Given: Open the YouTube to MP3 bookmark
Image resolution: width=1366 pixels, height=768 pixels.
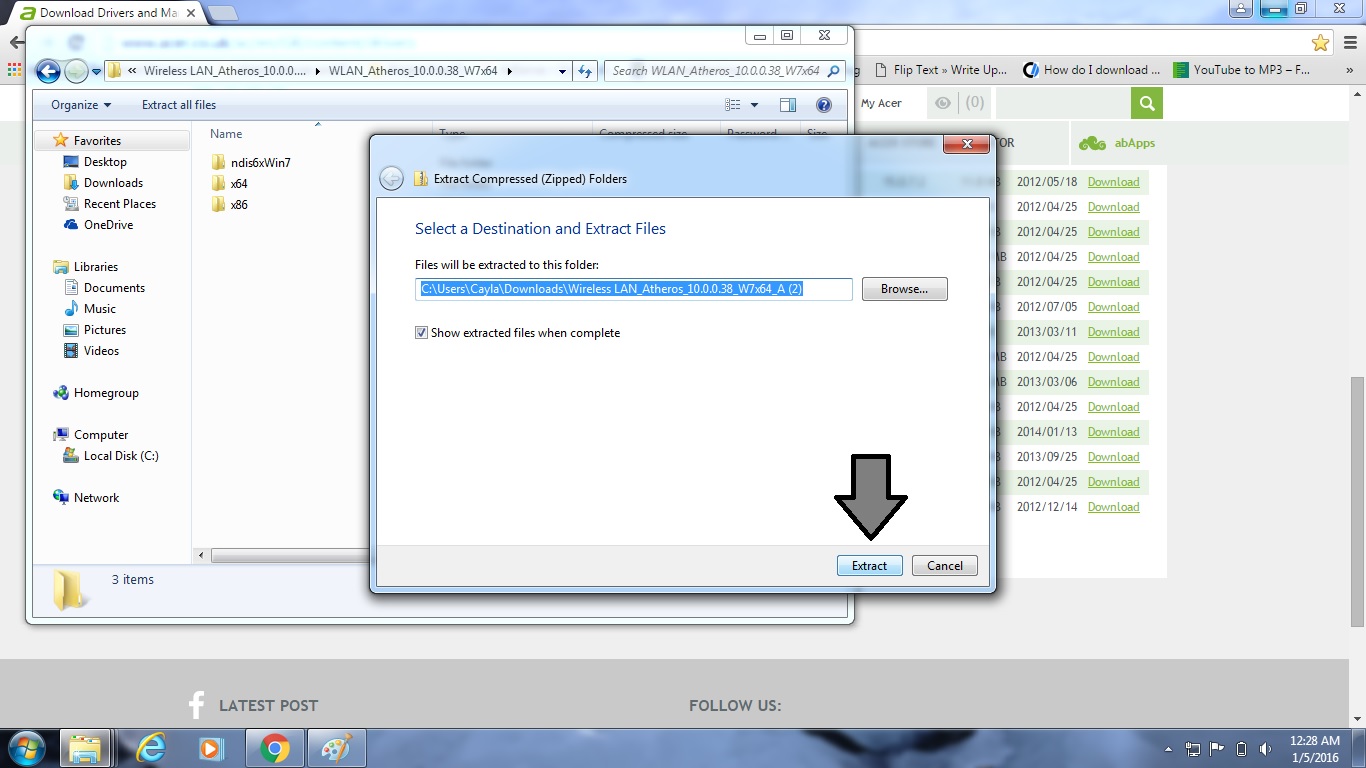Looking at the screenshot, I should 1242,70.
